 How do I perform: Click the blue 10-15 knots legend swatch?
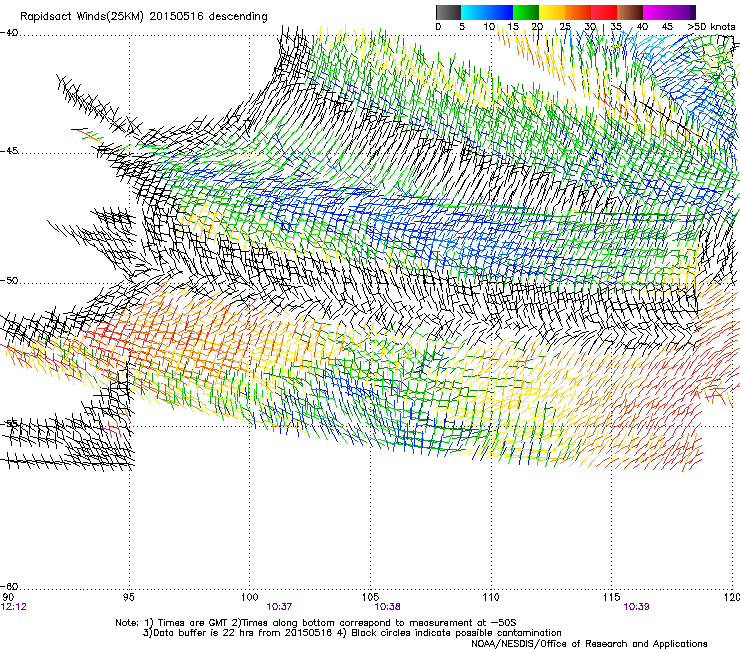tap(500, 12)
